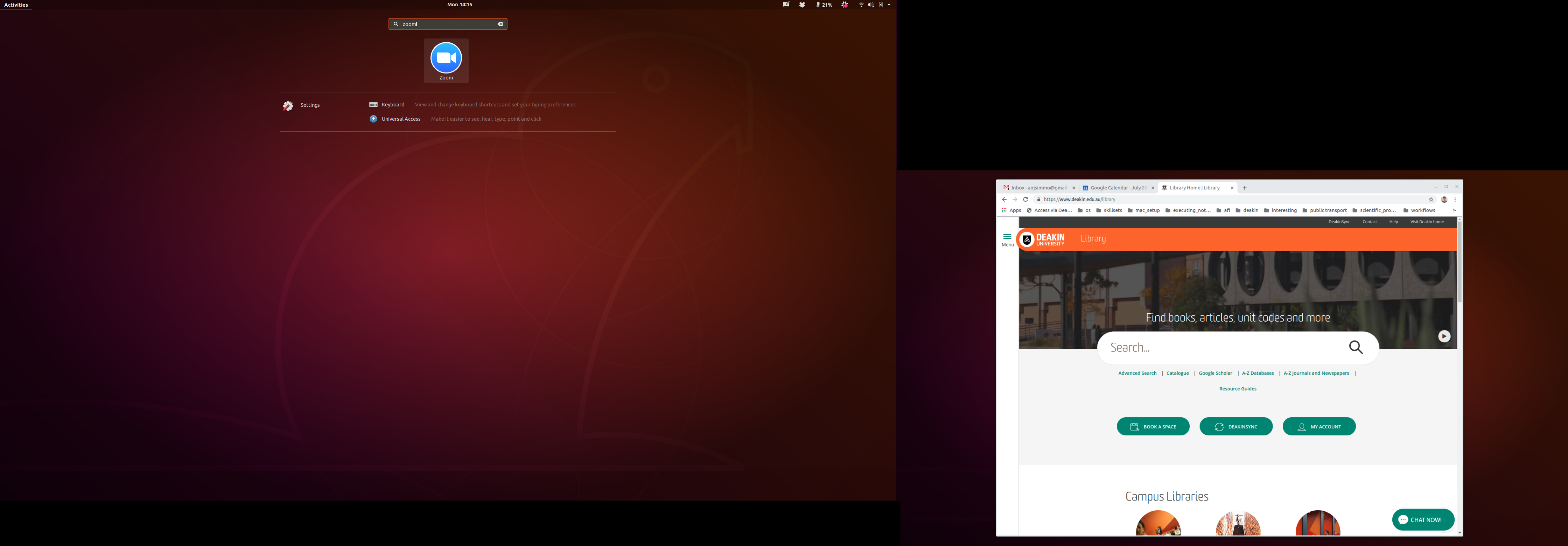Image resolution: width=1568 pixels, height=546 pixels.
Task: Click the library search magnifier icon
Action: coord(1356,348)
